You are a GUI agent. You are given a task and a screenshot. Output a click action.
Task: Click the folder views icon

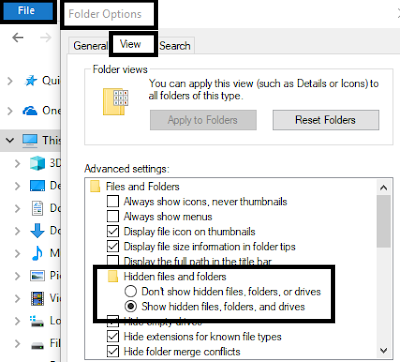[x=116, y=102]
